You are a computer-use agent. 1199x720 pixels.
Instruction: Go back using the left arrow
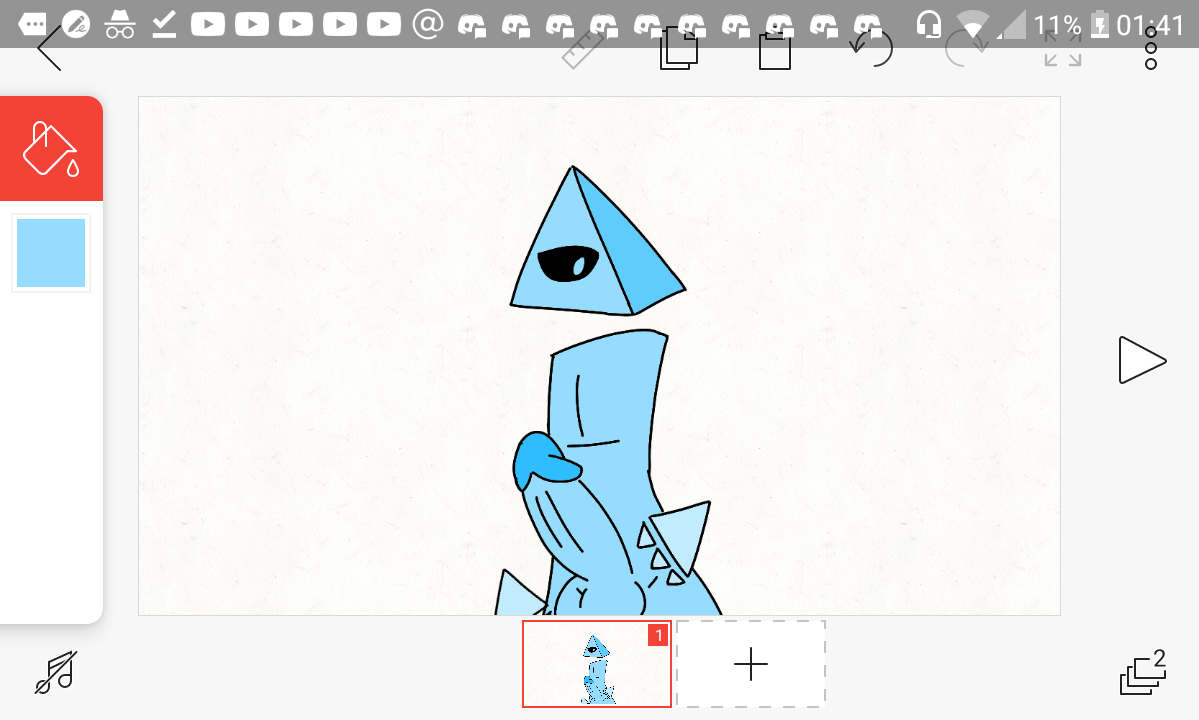pyautogui.click(x=49, y=49)
